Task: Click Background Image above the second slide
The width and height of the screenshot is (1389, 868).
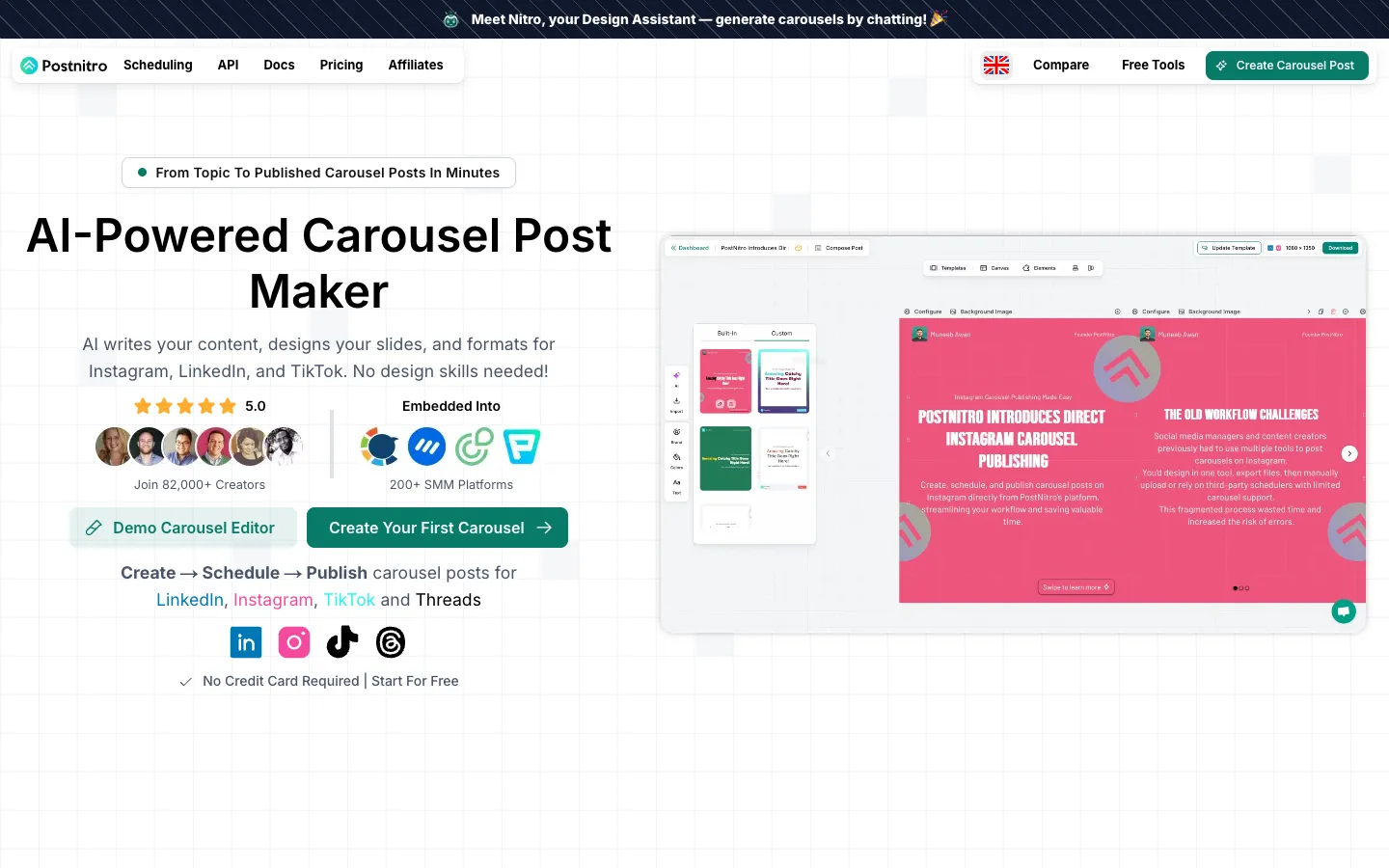Action: (x=1210, y=312)
